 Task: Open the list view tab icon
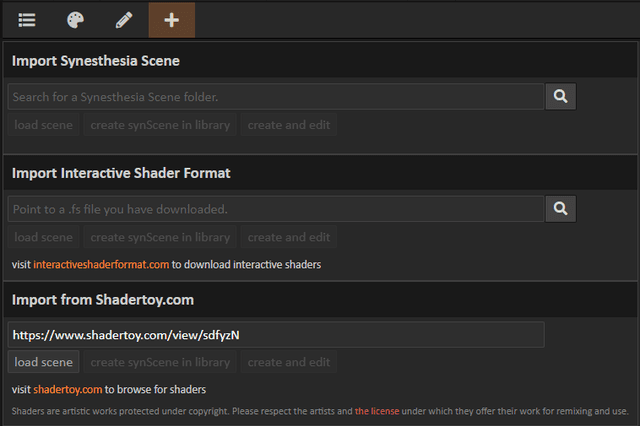coord(27,20)
